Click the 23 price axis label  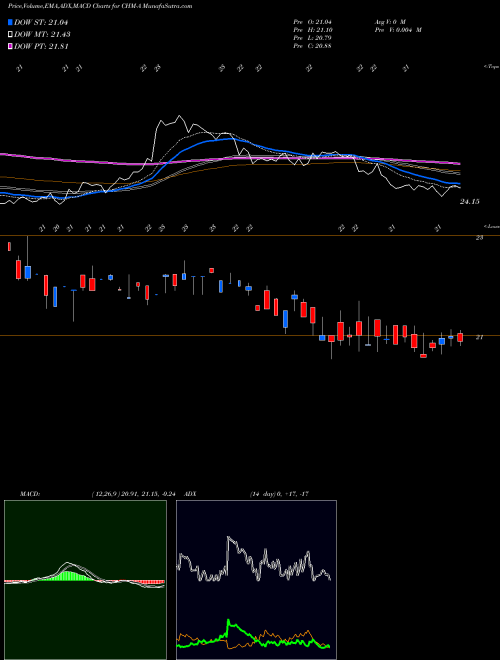click(x=479, y=238)
